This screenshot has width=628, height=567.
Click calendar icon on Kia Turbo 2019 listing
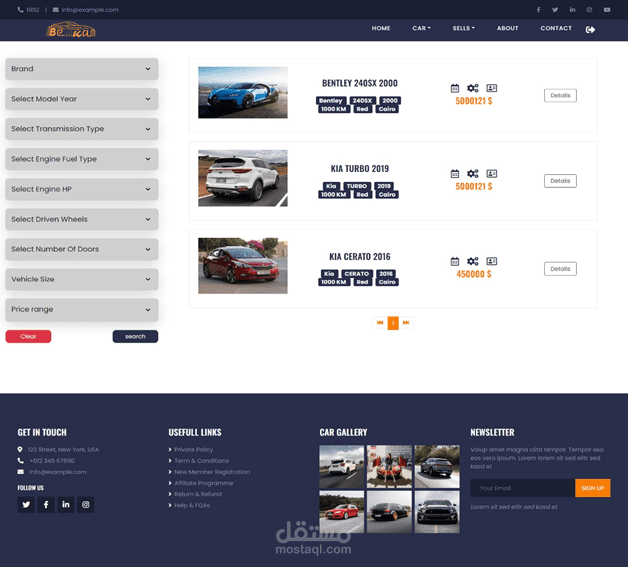(x=455, y=173)
